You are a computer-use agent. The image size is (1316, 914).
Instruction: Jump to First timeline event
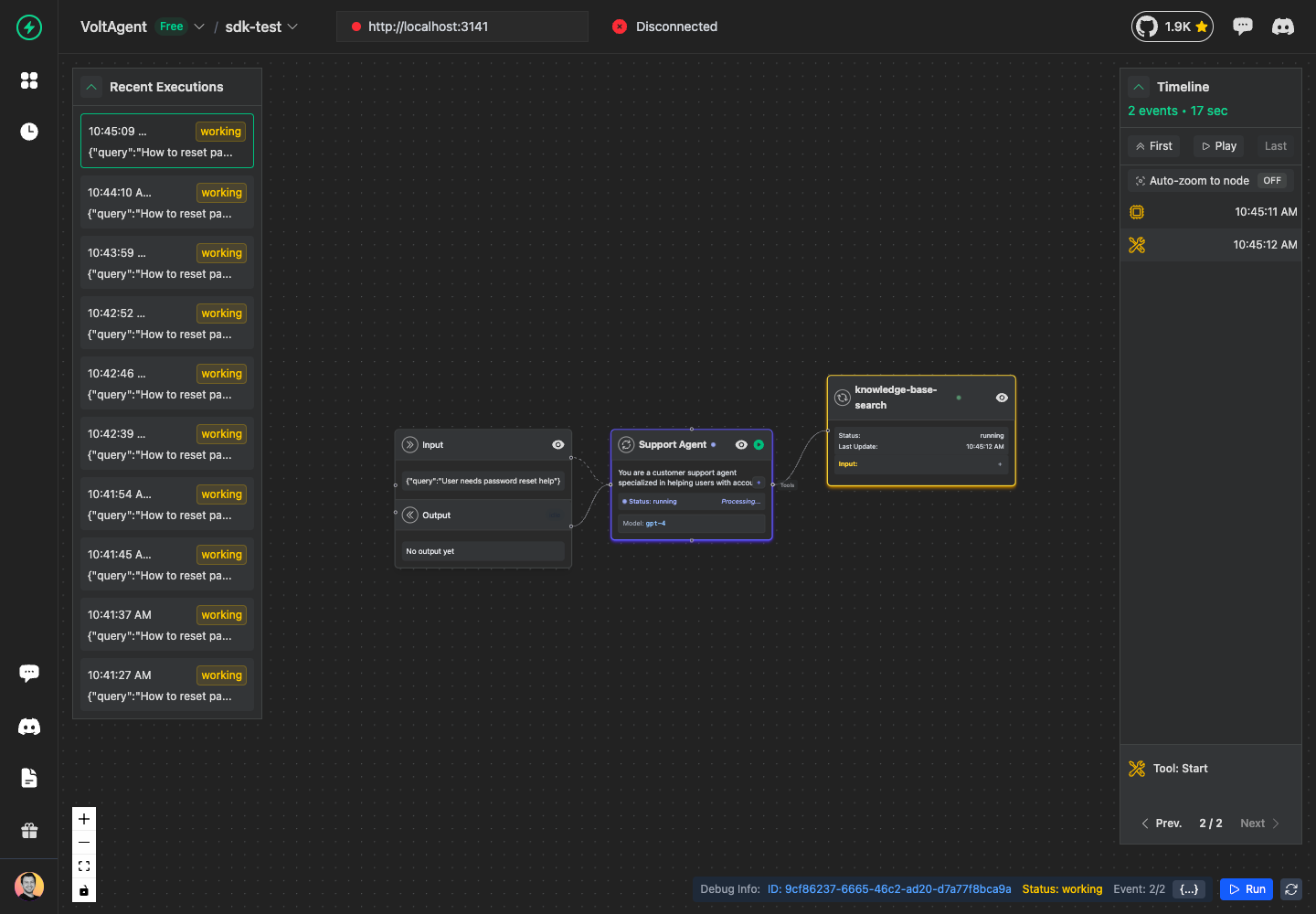click(1154, 146)
